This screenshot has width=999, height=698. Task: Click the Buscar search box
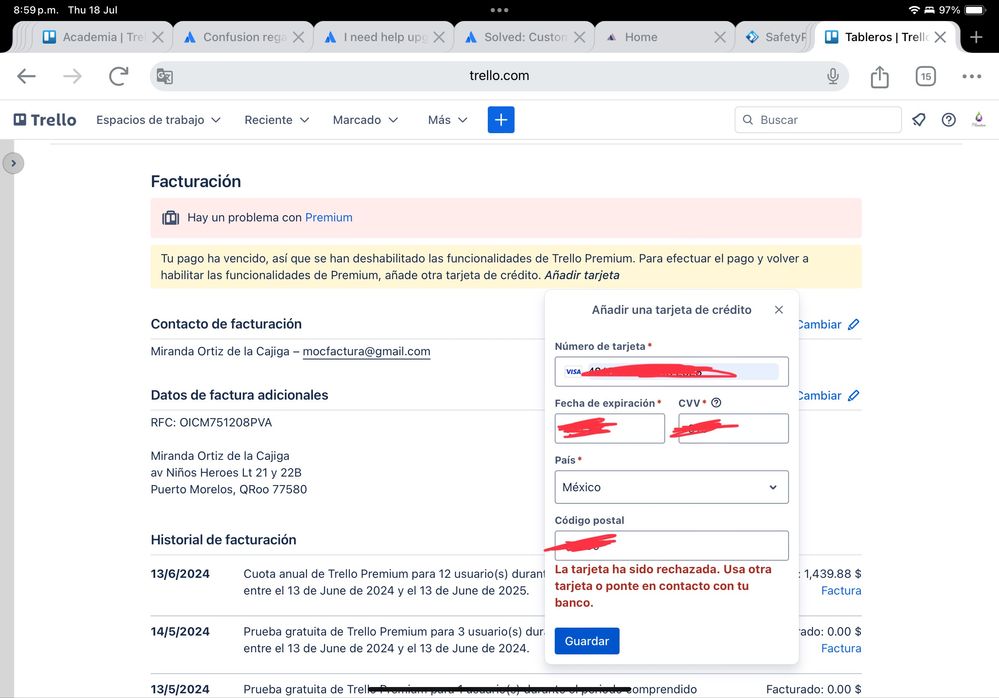click(x=818, y=120)
